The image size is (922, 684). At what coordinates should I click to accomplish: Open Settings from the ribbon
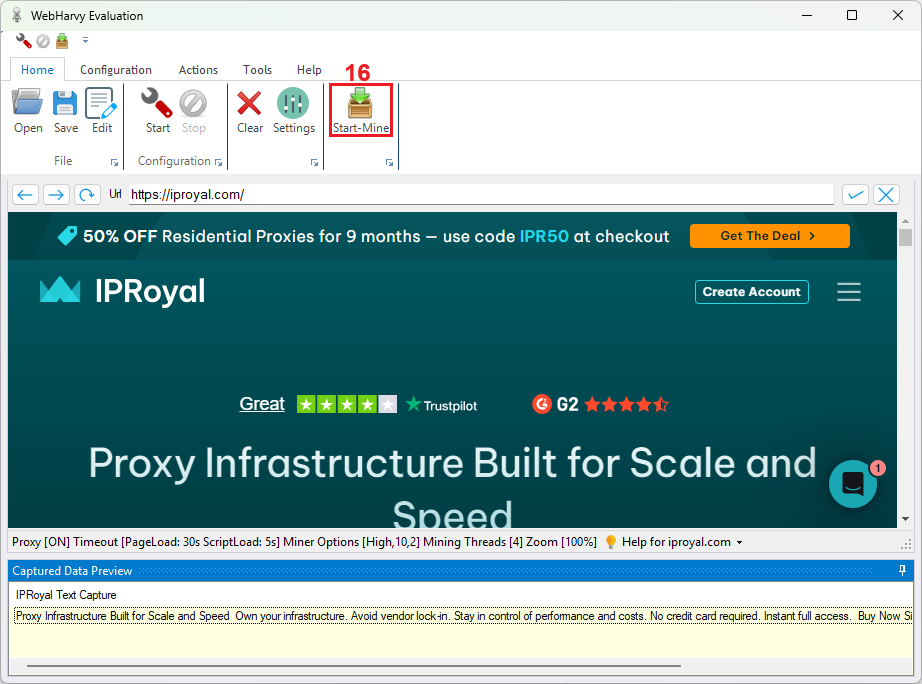[x=293, y=109]
